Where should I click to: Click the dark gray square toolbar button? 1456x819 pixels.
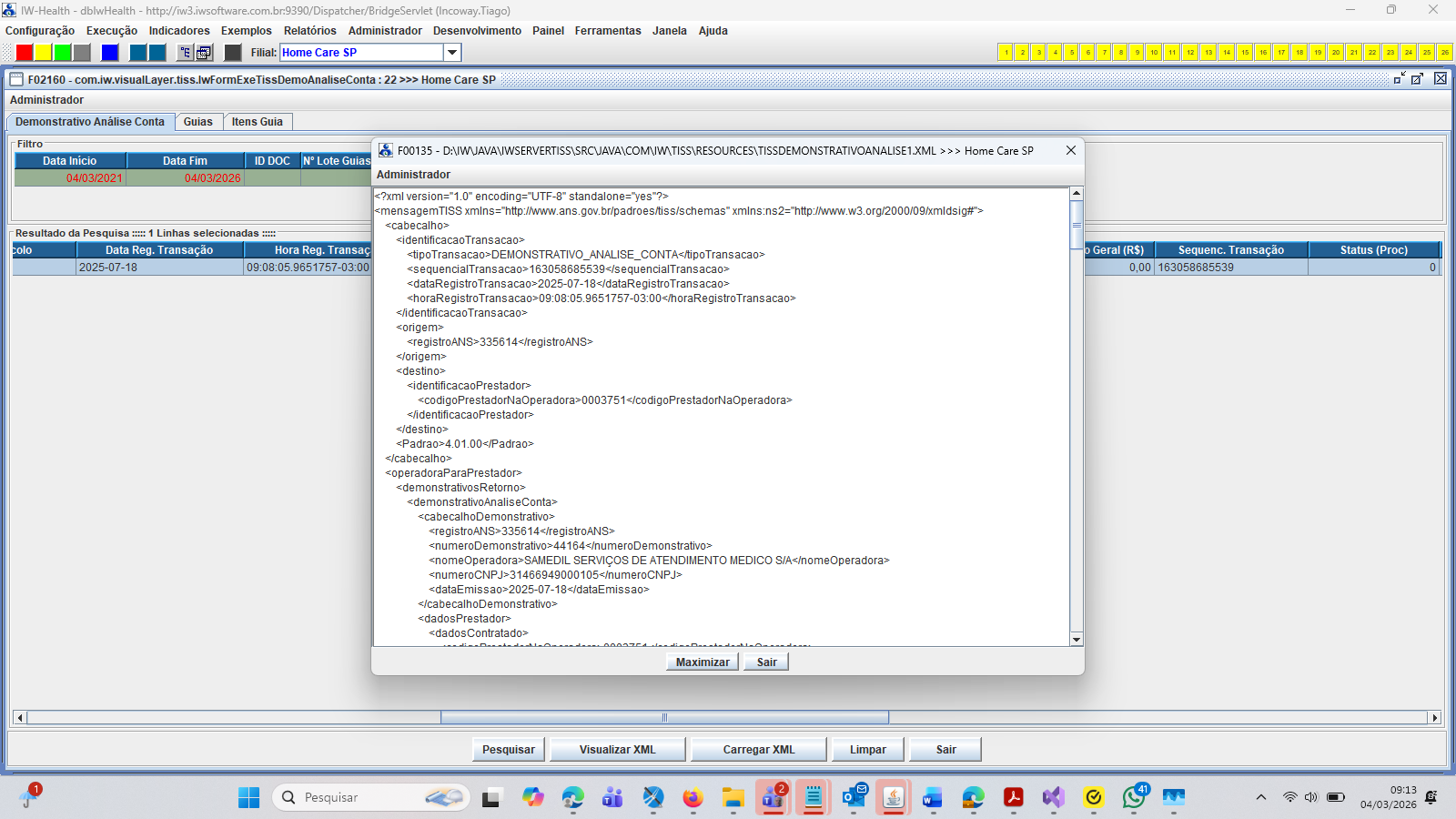[x=233, y=53]
